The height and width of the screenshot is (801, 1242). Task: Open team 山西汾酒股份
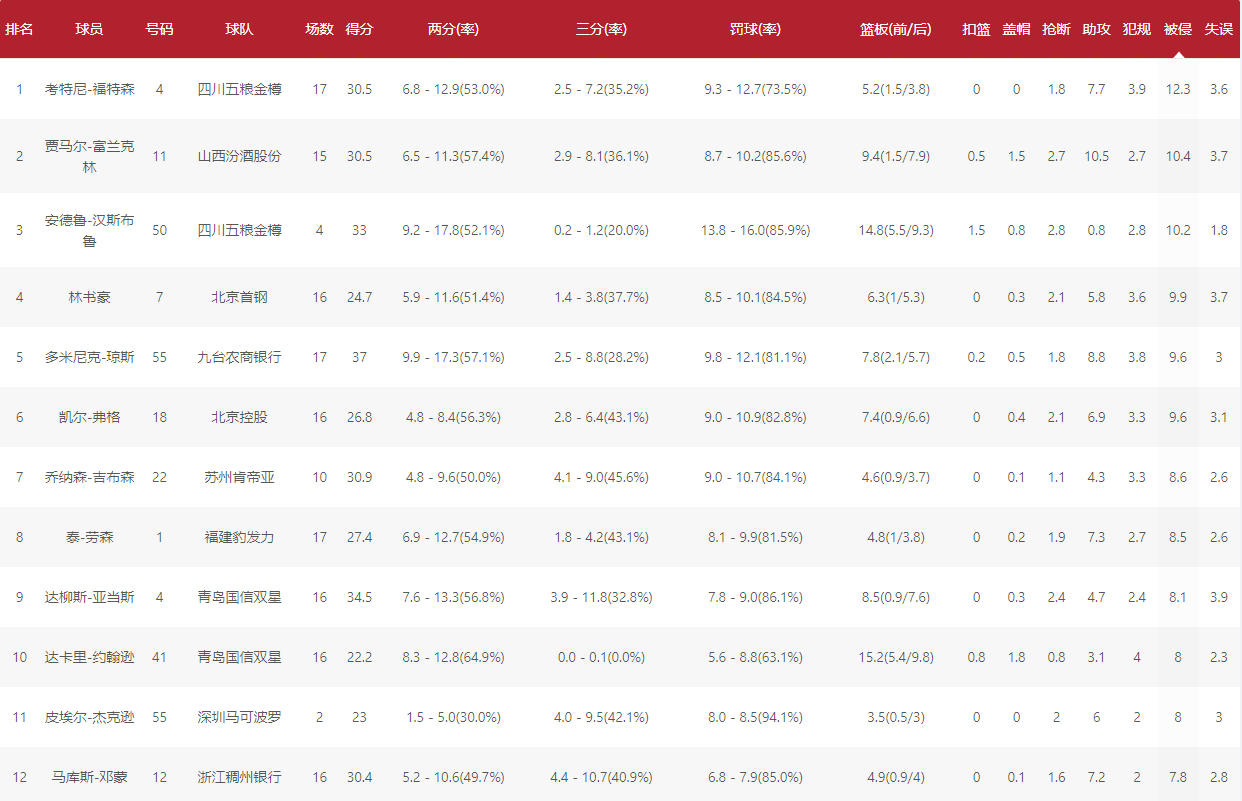pyautogui.click(x=239, y=156)
